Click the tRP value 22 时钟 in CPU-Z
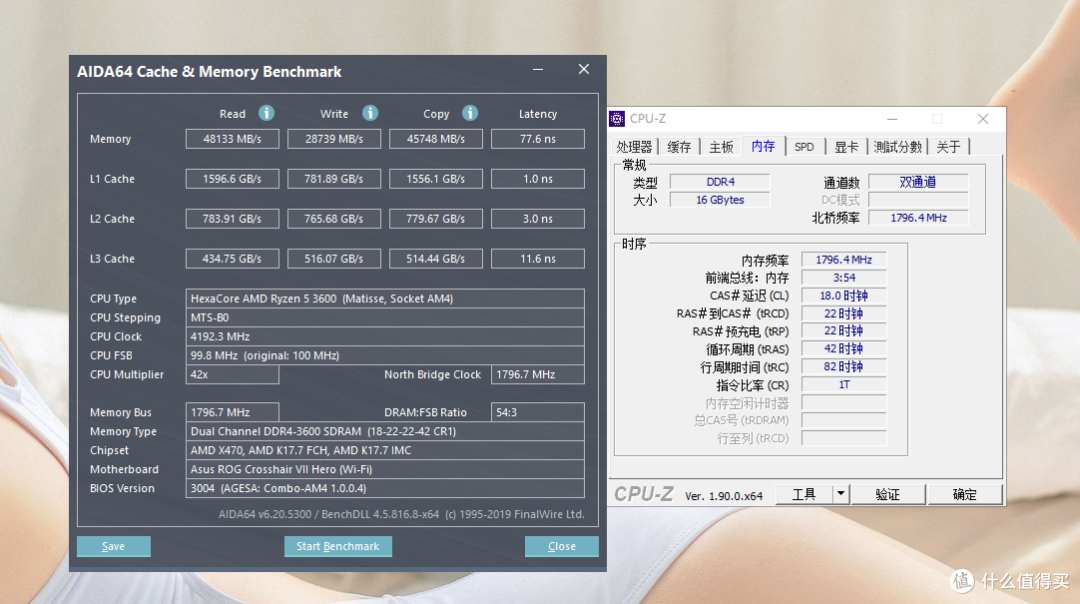The height and width of the screenshot is (604, 1080). (844, 331)
